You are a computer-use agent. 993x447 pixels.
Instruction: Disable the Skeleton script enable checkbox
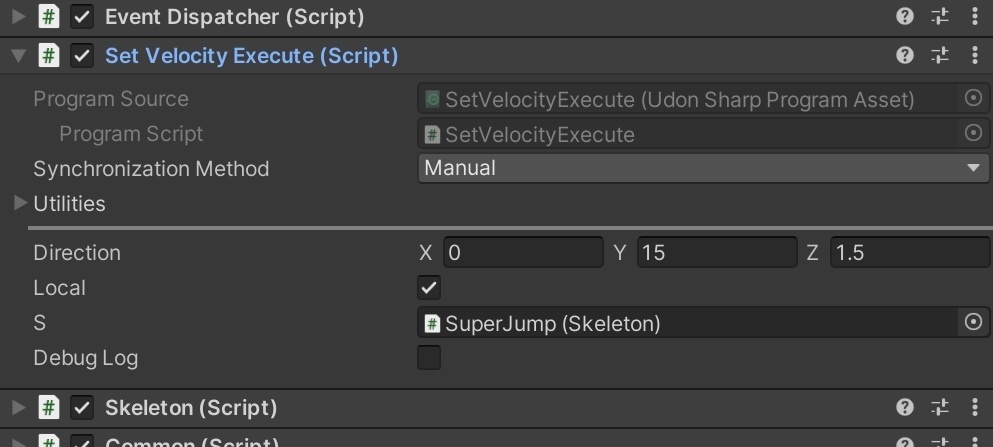pyautogui.click(x=82, y=408)
